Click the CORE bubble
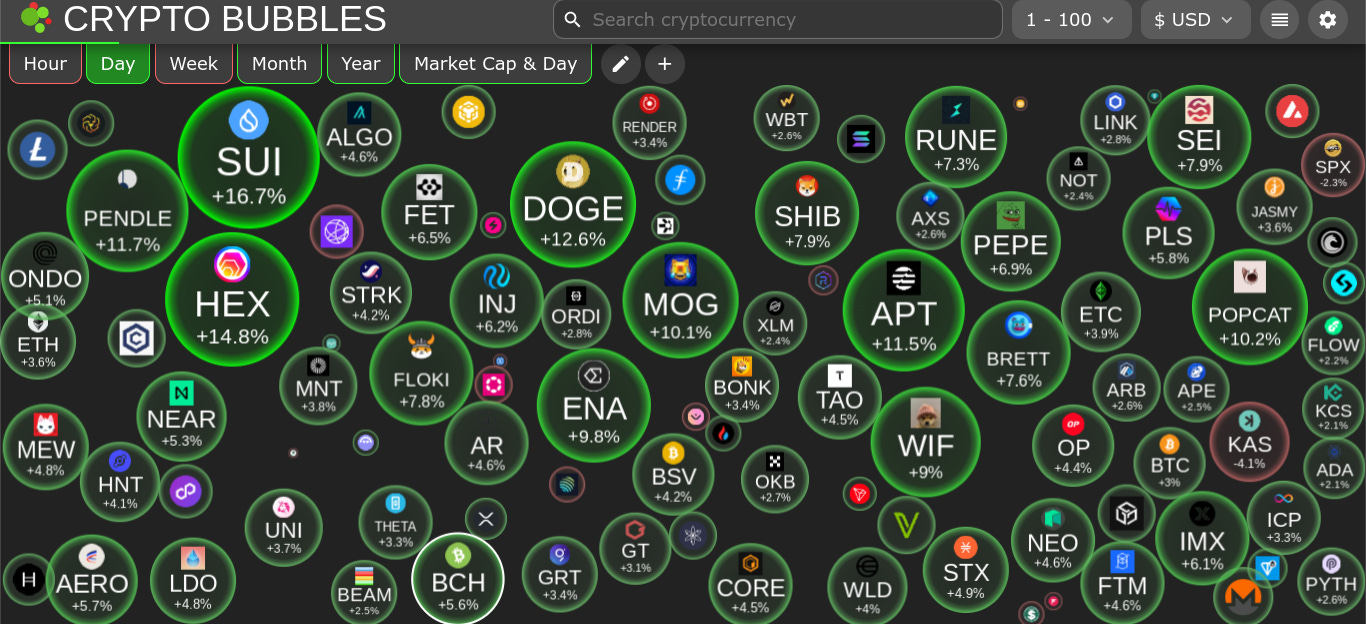This screenshot has height=624, width=1366. (x=750, y=584)
